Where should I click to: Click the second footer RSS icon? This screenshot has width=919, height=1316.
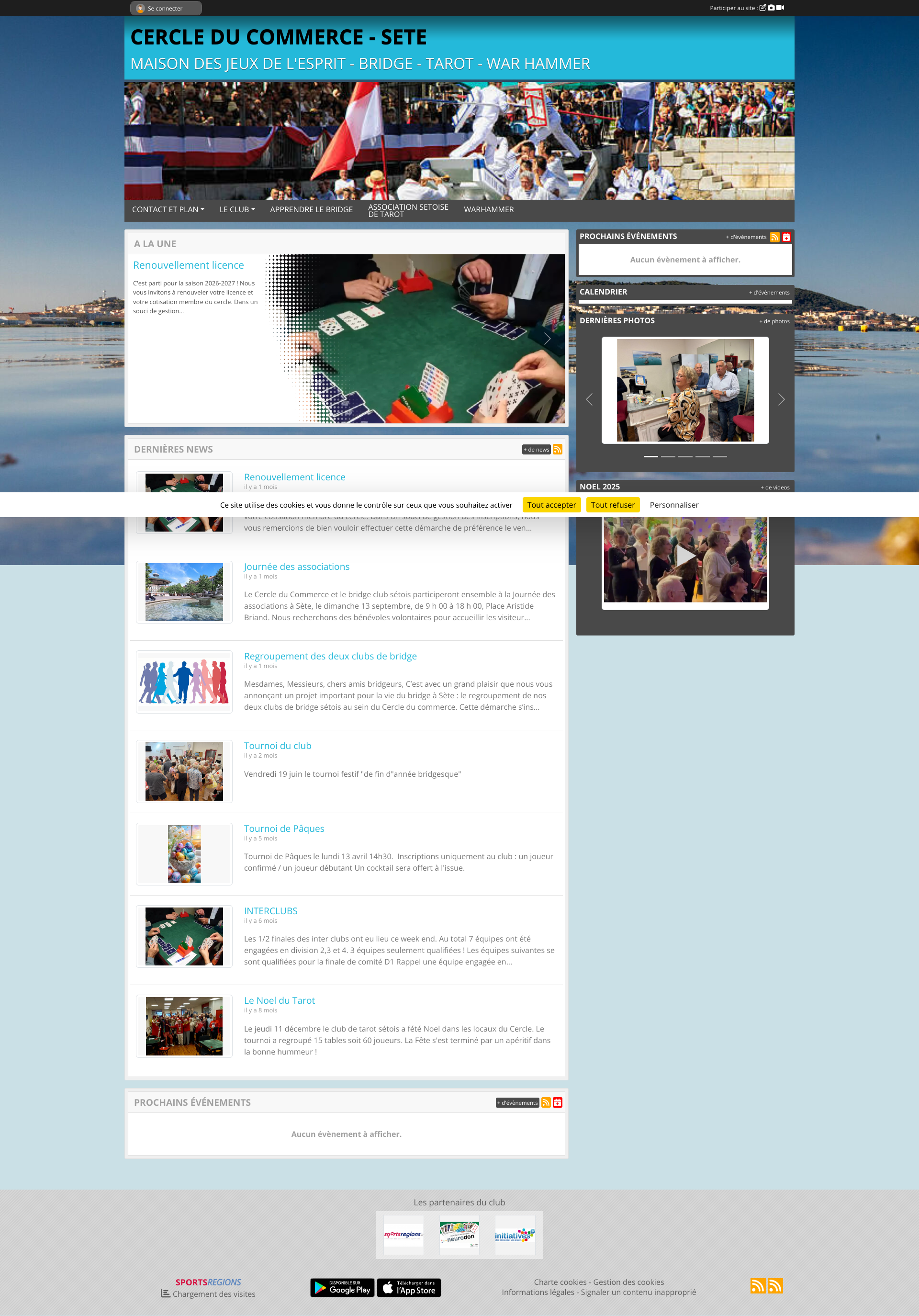(x=775, y=1286)
